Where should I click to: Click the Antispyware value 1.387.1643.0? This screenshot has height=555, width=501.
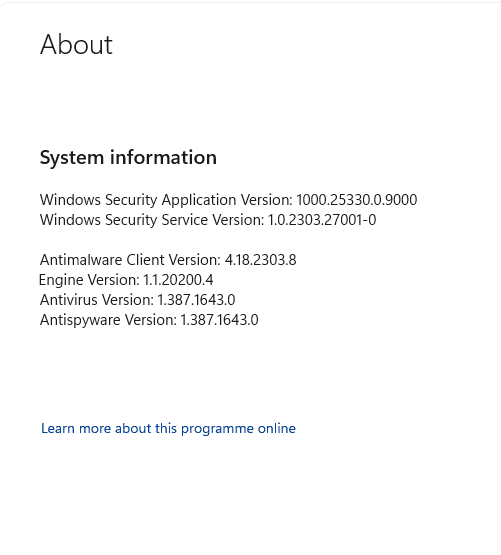click(x=220, y=320)
